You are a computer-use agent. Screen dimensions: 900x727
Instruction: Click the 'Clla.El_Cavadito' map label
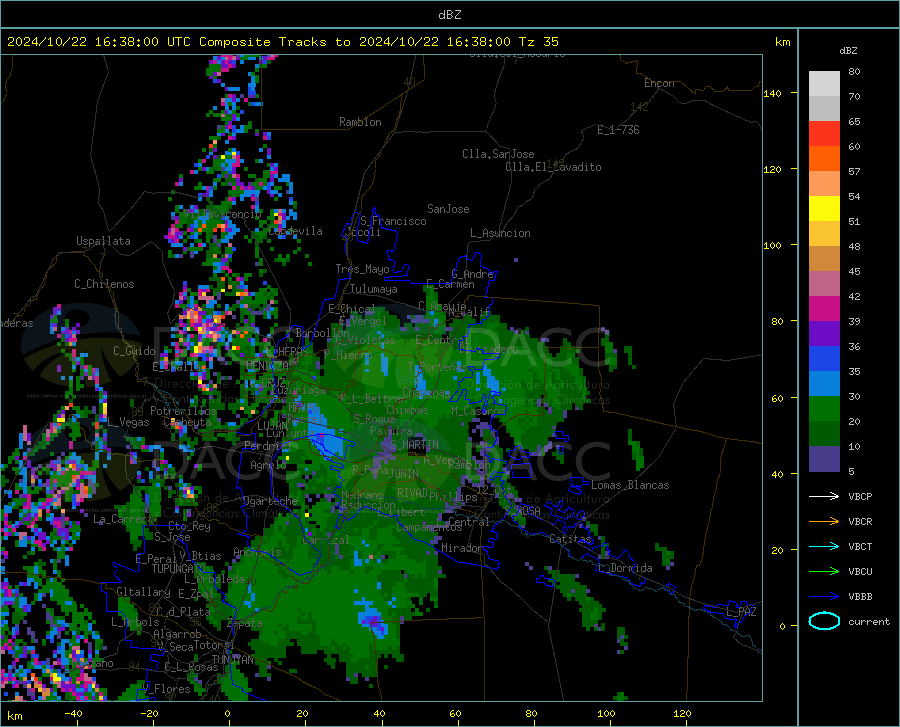(553, 167)
